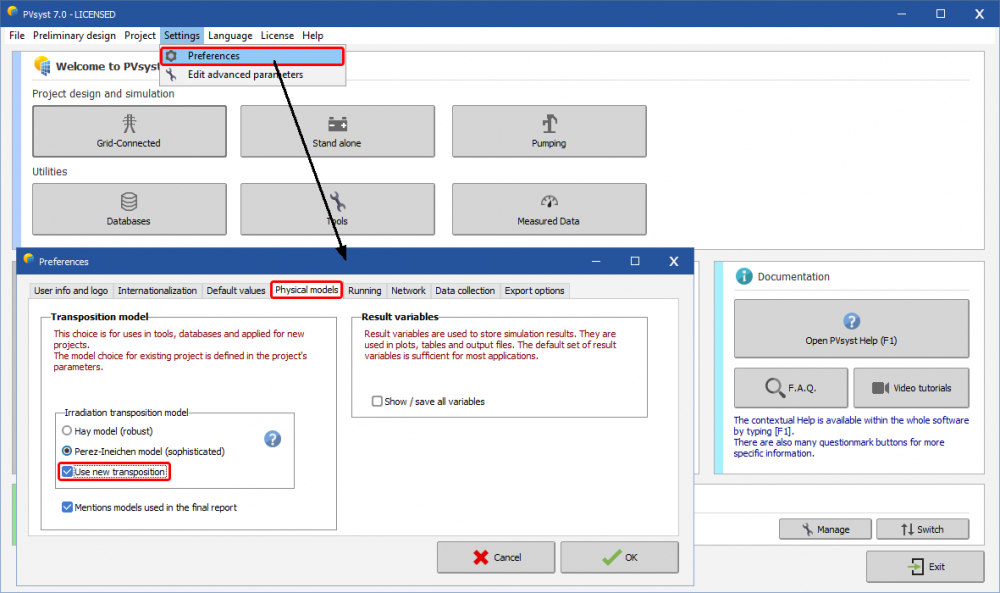Click the blue question mark help icon
Viewport: 1000px width, 593px height.
click(272, 439)
